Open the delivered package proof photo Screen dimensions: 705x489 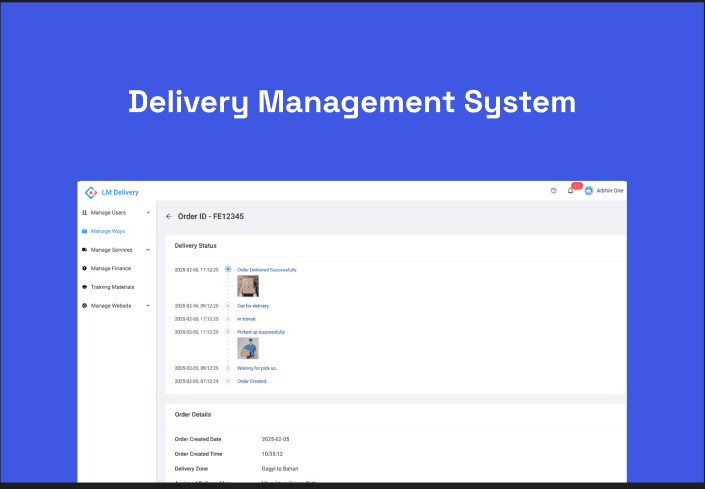point(248,286)
